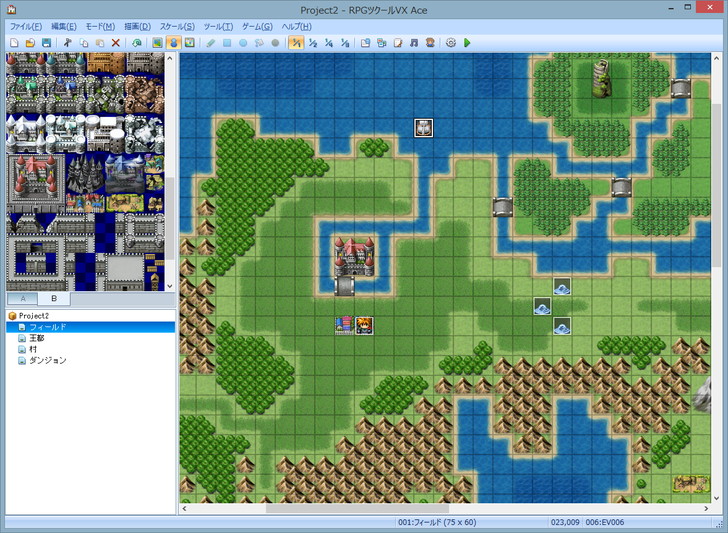Create a new project with toolbar icon
The width and height of the screenshot is (728, 533).
tap(14, 43)
